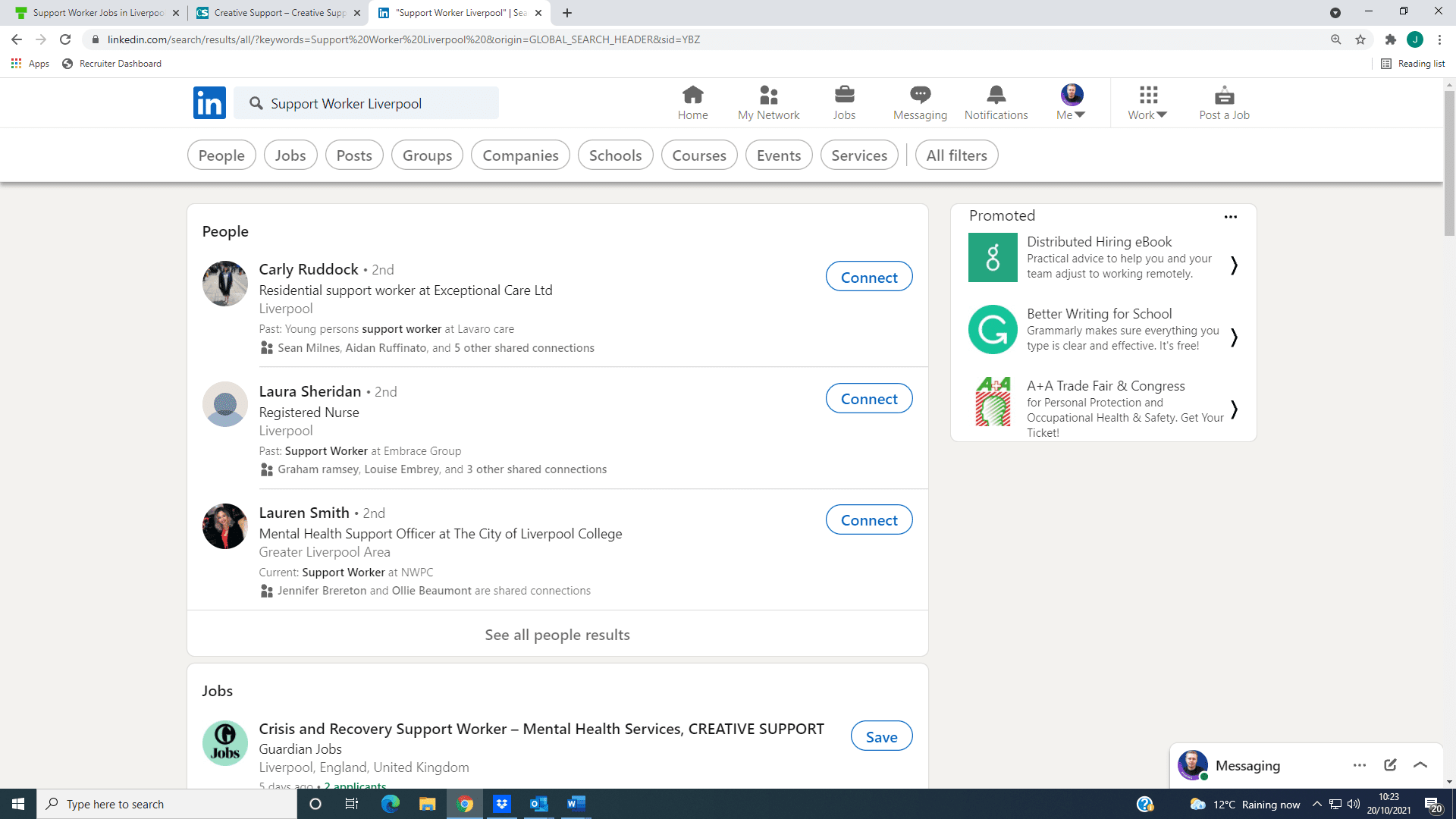This screenshot has width=1456, height=819.
Task: Switch to the Creative Support browser tab
Action: (279, 13)
